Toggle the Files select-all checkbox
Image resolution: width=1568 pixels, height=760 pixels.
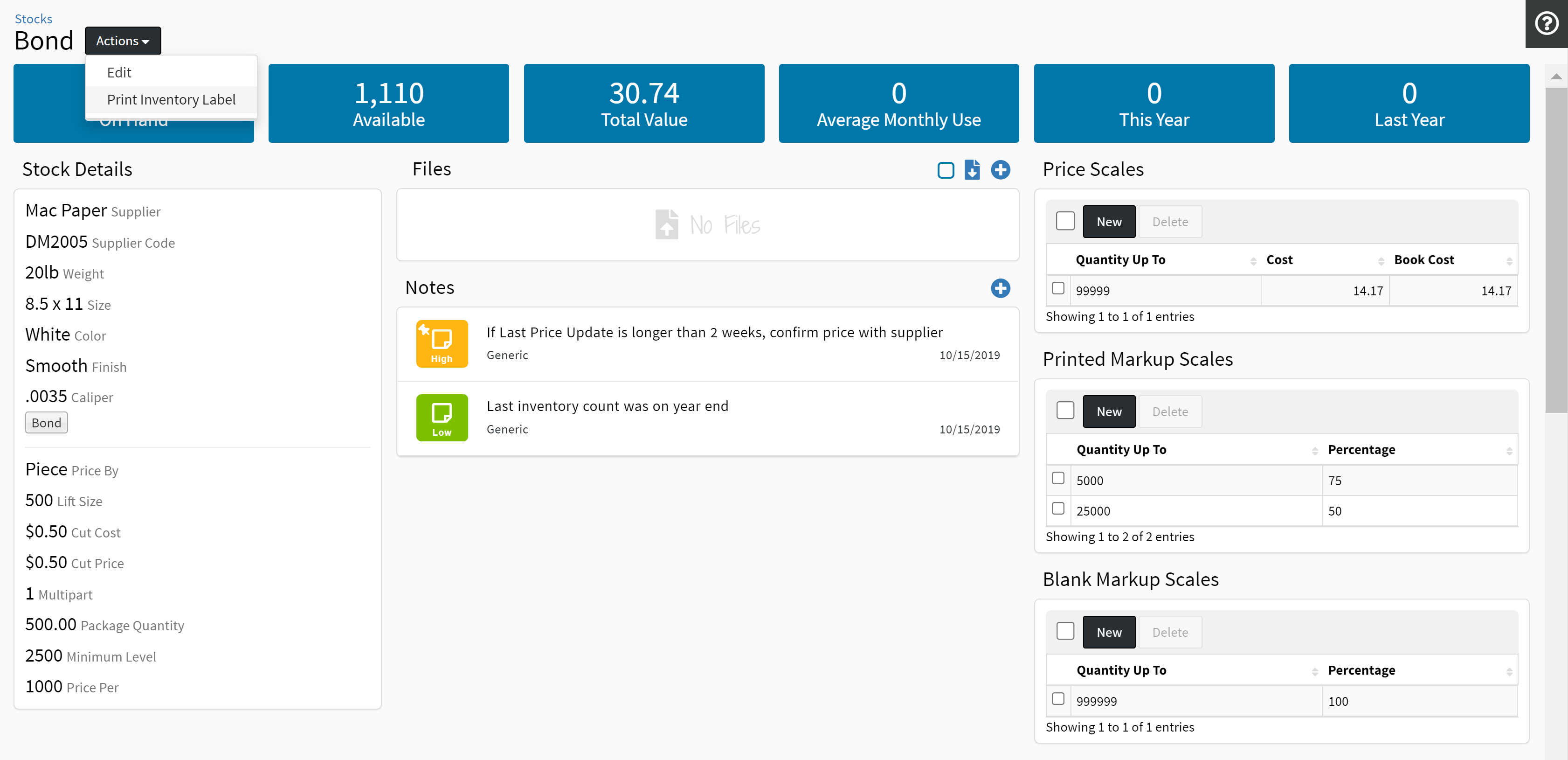[945, 170]
